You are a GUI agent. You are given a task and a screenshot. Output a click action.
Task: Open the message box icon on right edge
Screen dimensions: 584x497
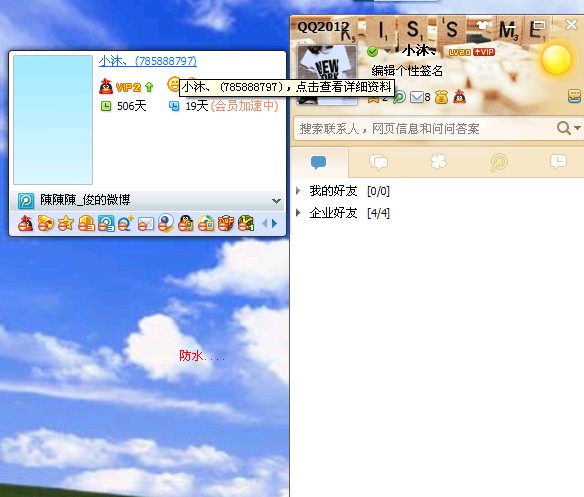(x=574, y=96)
